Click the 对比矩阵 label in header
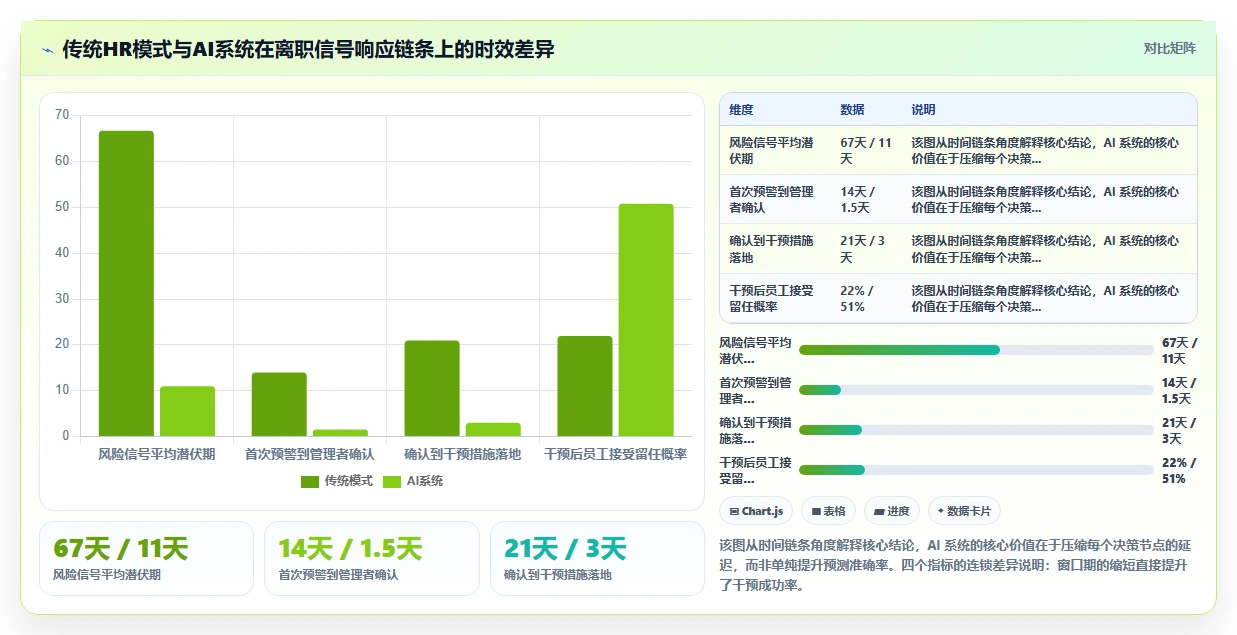Viewport: 1237px width, 635px height. tap(1169, 48)
